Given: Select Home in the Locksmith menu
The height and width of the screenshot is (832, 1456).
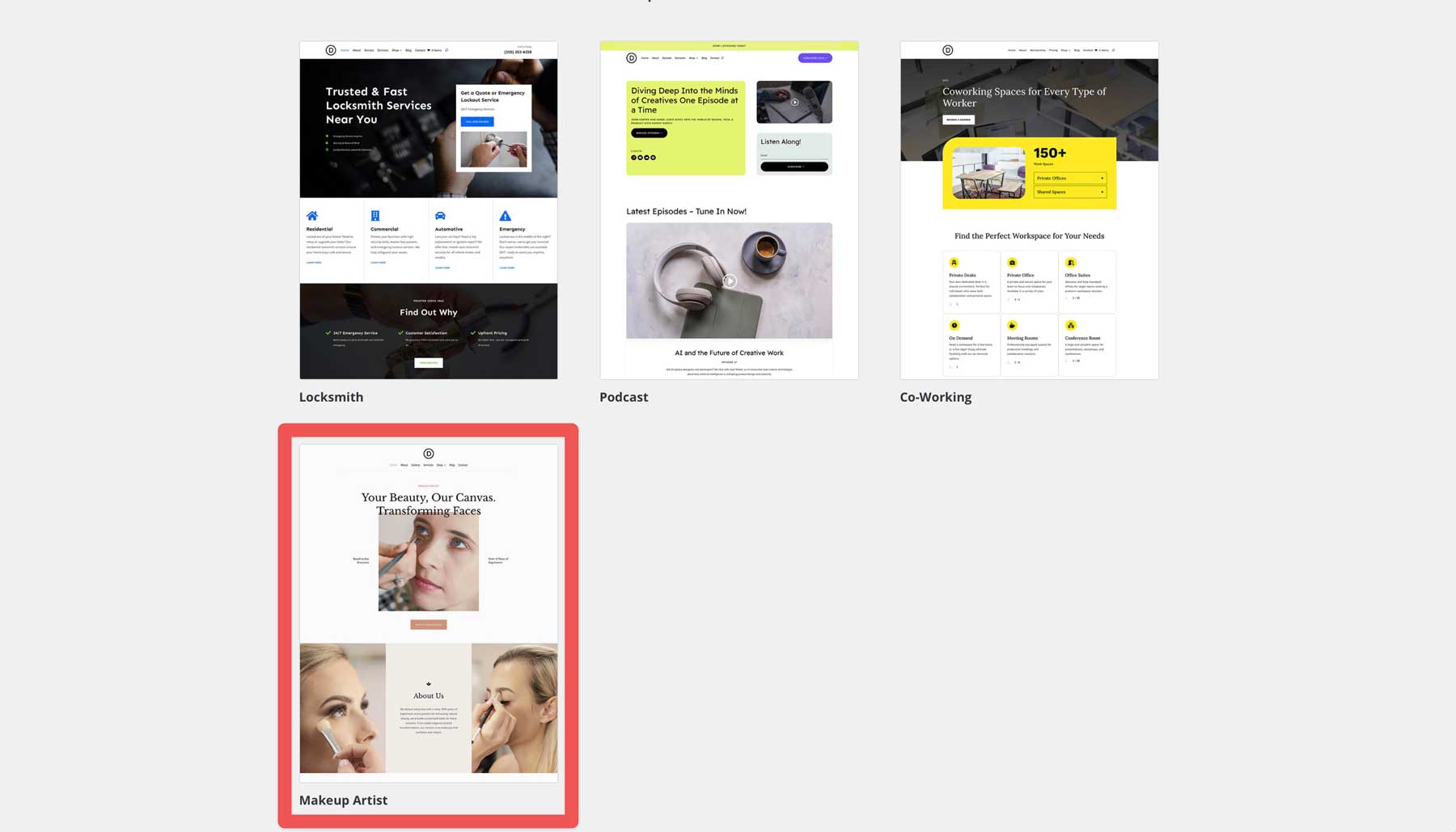Looking at the screenshot, I should click(345, 50).
